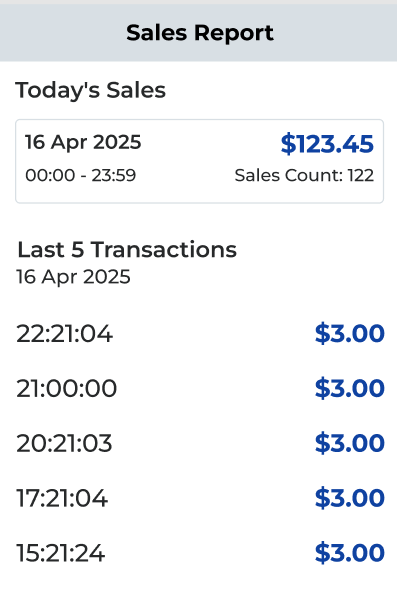Click the Last 5 Transactions heading
This screenshot has height=597, width=397.
point(127,250)
